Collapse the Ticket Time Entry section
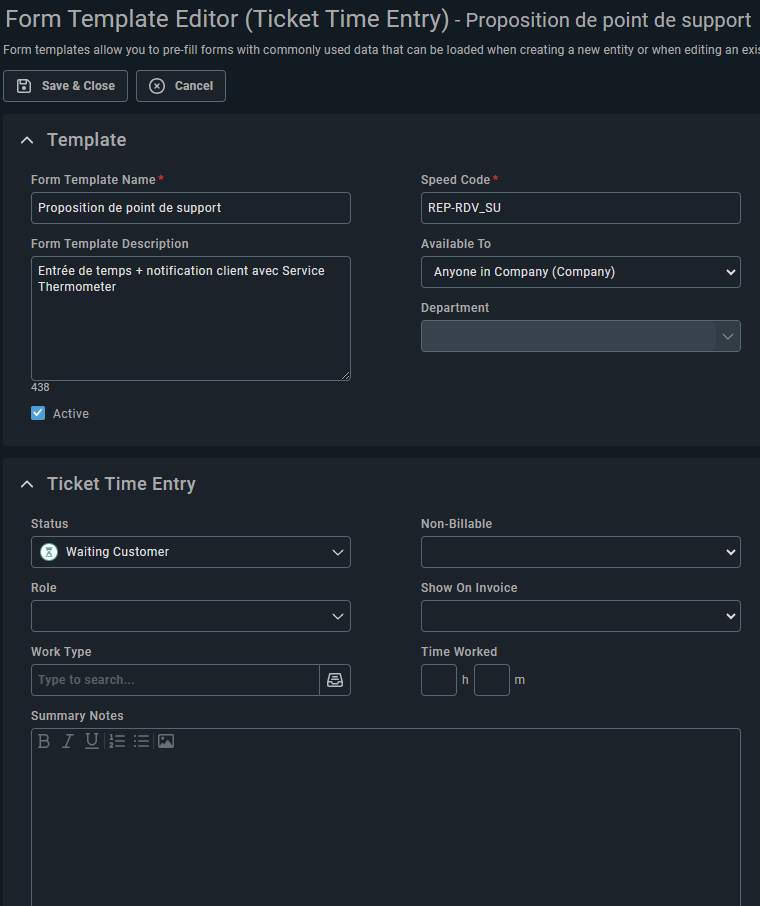The height and width of the screenshot is (906, 760). [27, 484]
